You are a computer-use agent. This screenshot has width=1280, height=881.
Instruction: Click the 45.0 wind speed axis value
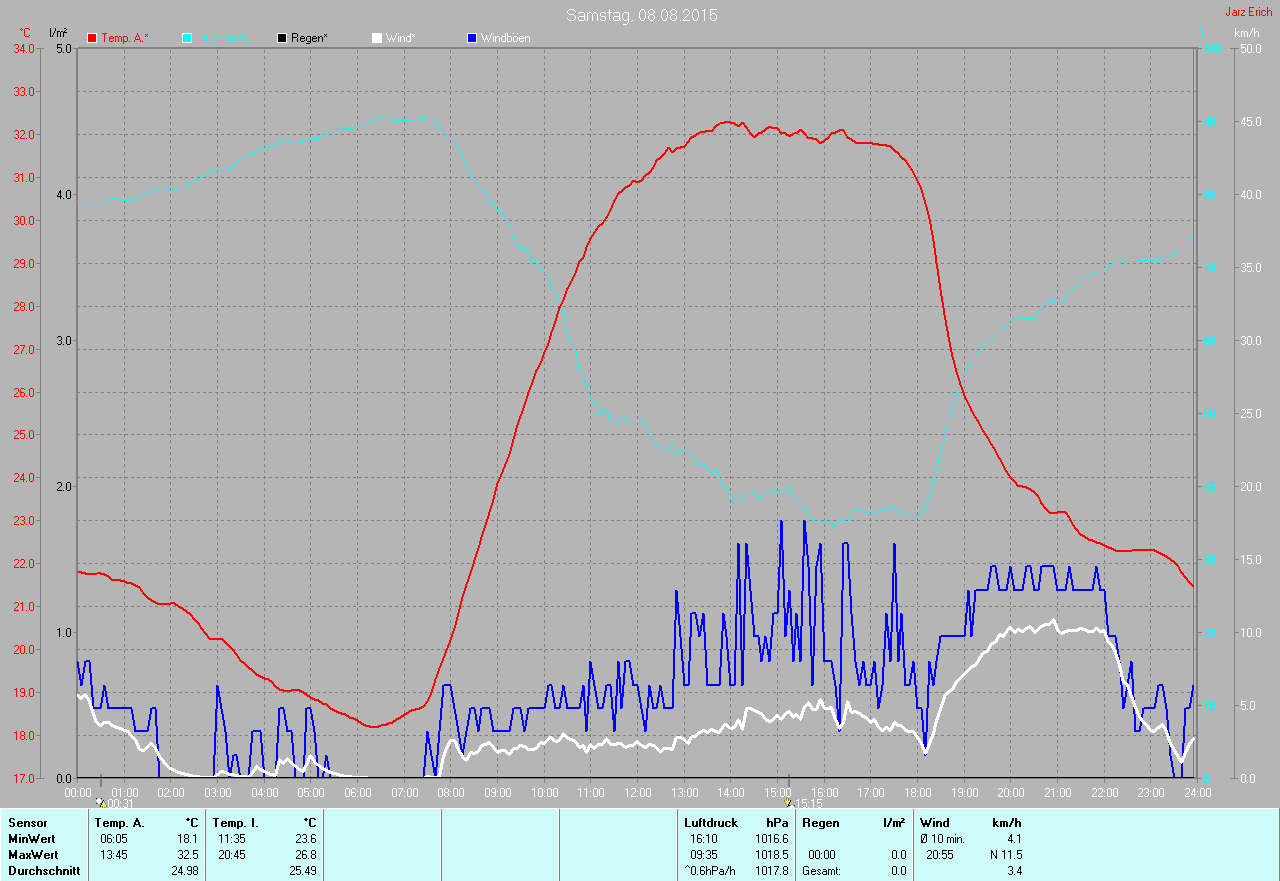(x=1250, y=122)
